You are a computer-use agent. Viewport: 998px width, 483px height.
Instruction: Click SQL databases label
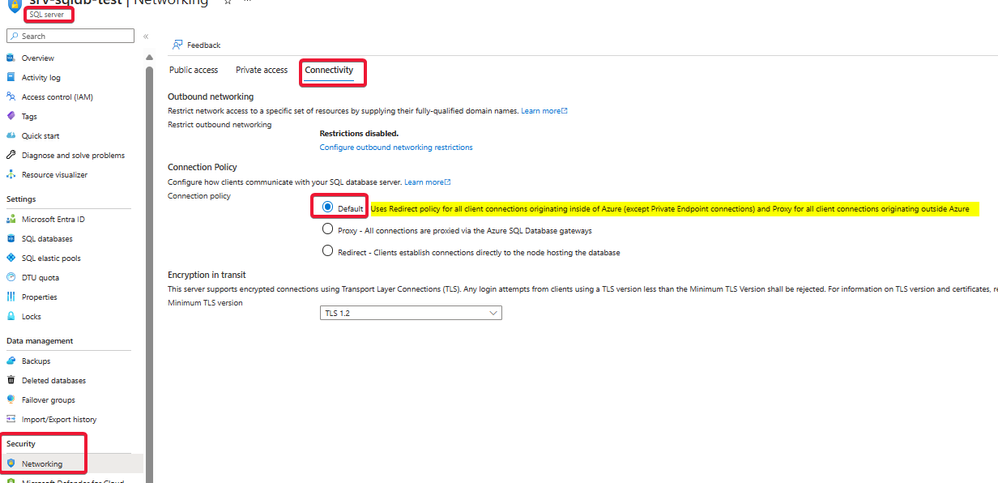[47, 239]
